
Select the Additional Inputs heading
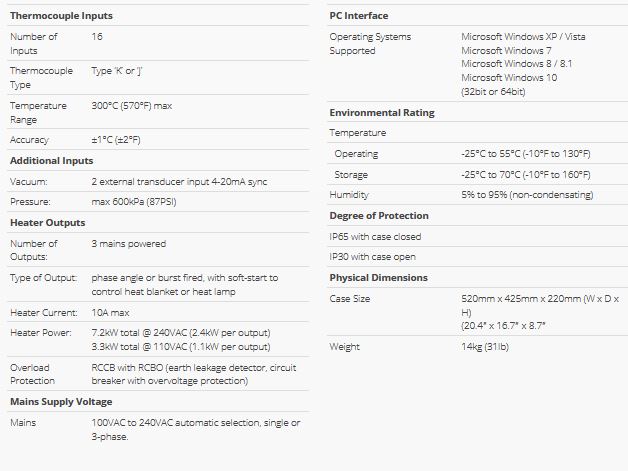pos(52,160)
